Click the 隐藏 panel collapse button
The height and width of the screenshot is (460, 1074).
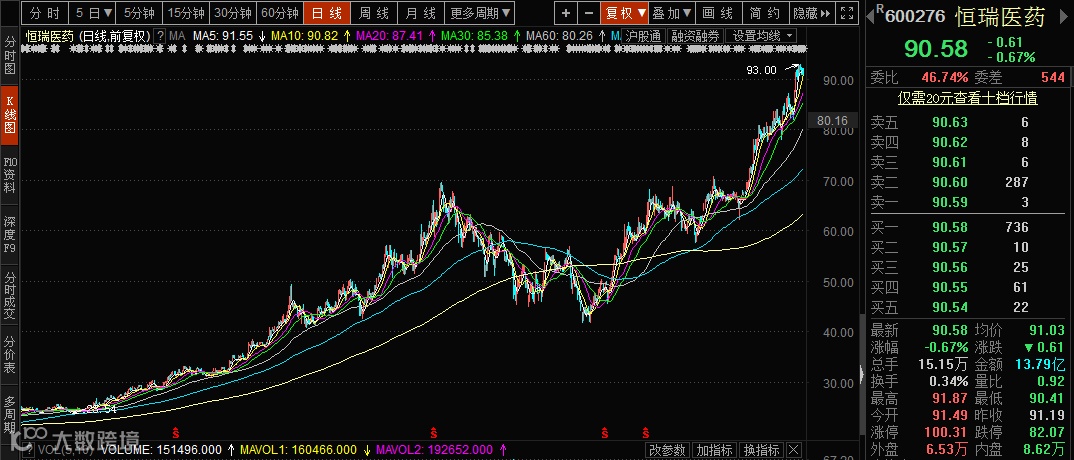(812, 12)
